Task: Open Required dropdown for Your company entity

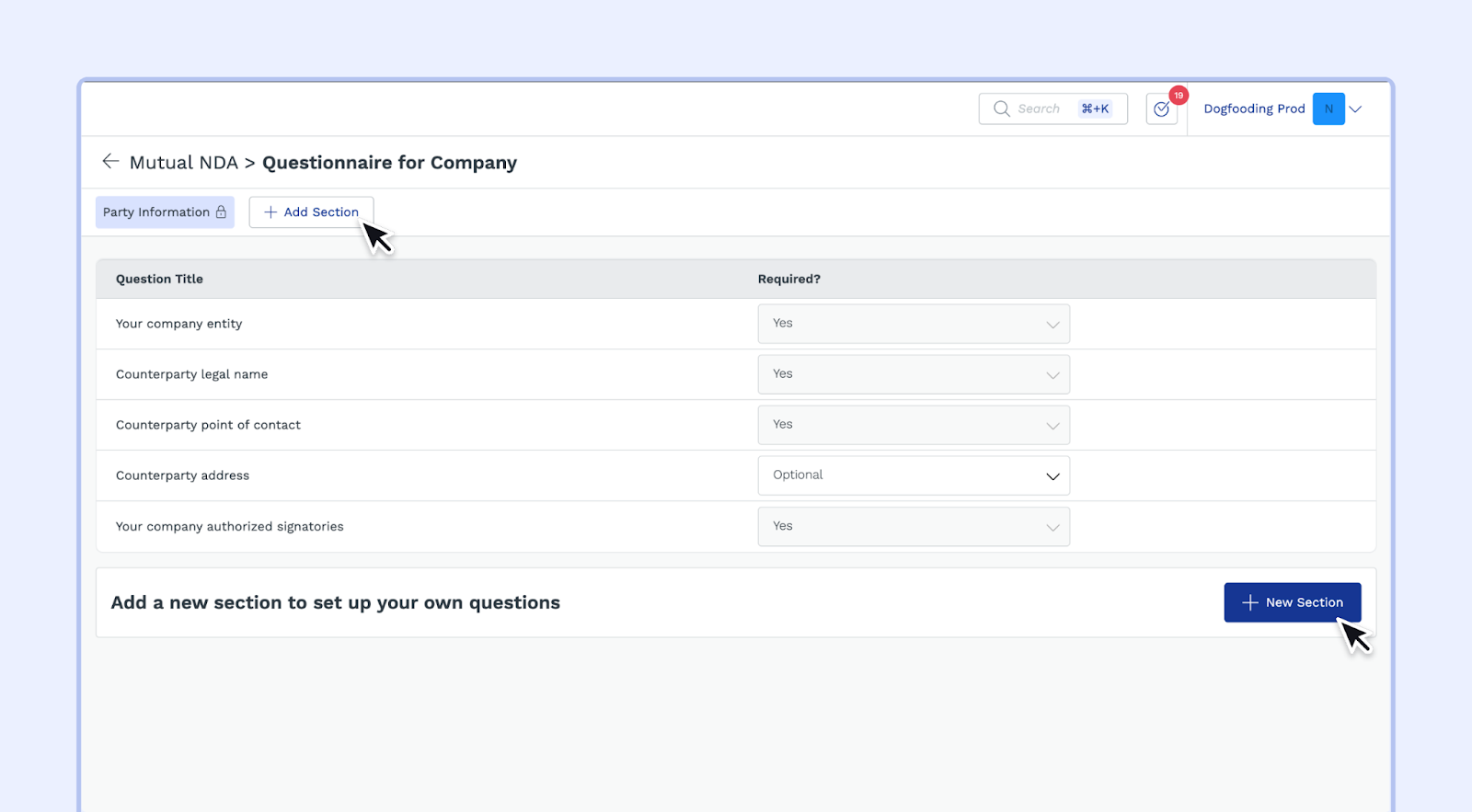Action: (x=914, y=324)
